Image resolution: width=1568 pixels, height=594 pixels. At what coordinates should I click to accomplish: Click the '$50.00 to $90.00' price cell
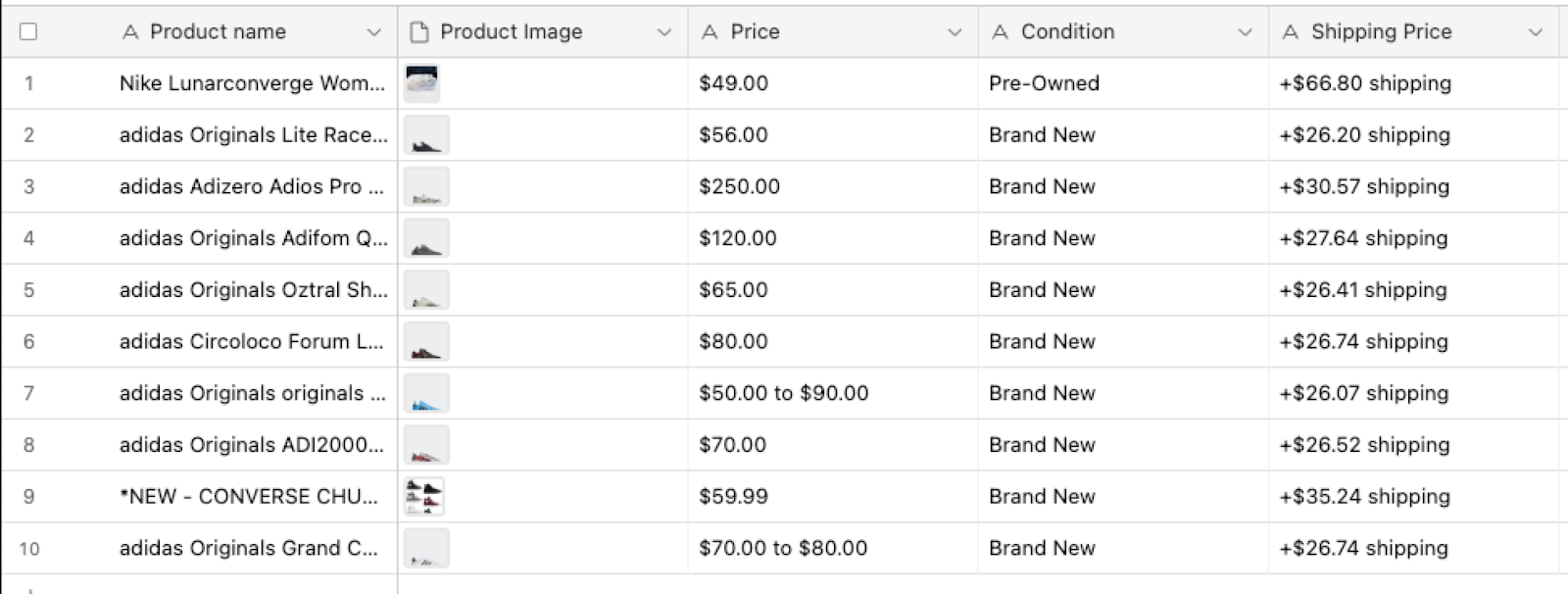(833, 393)
